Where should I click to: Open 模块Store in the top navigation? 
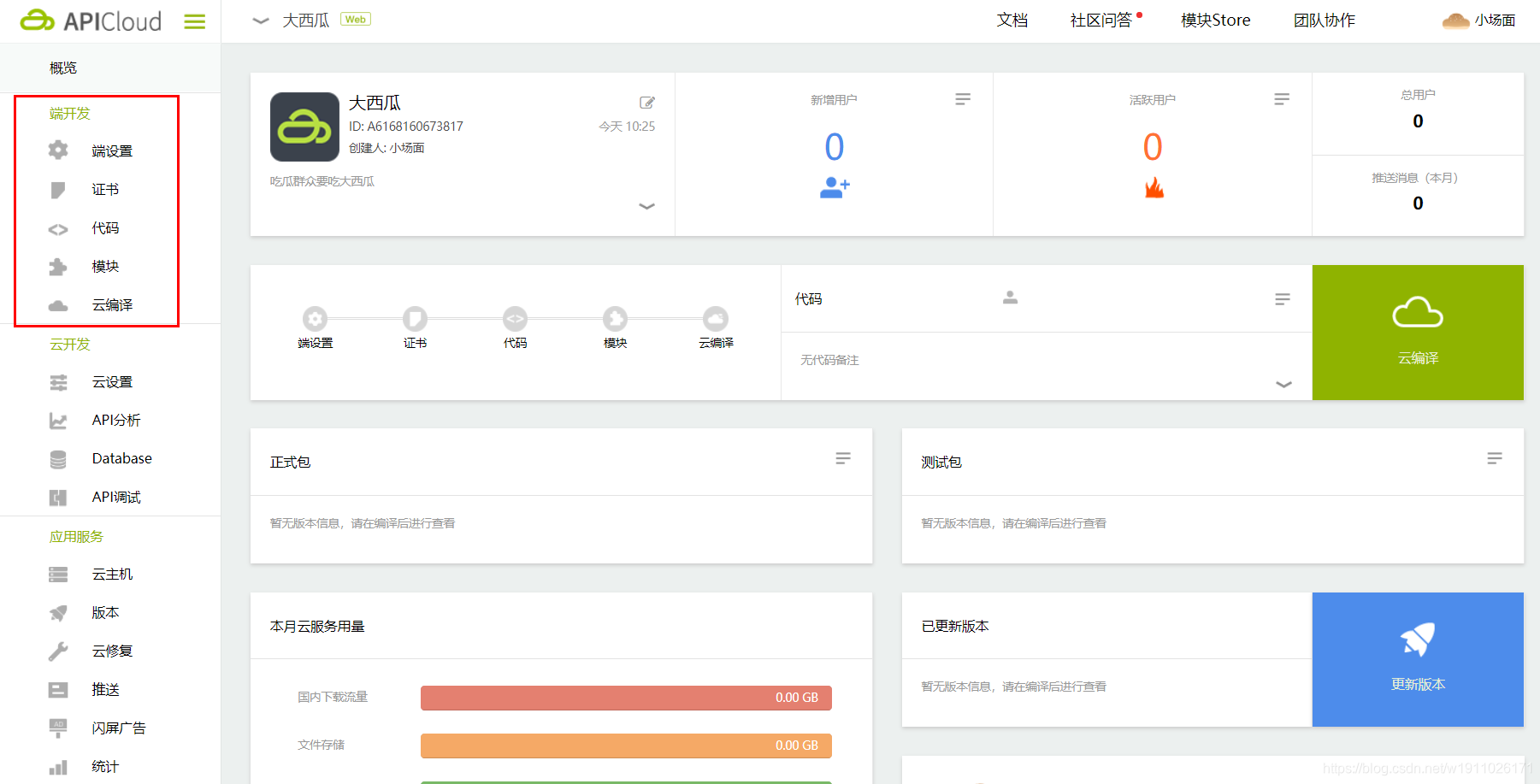tap(1216, 21)
